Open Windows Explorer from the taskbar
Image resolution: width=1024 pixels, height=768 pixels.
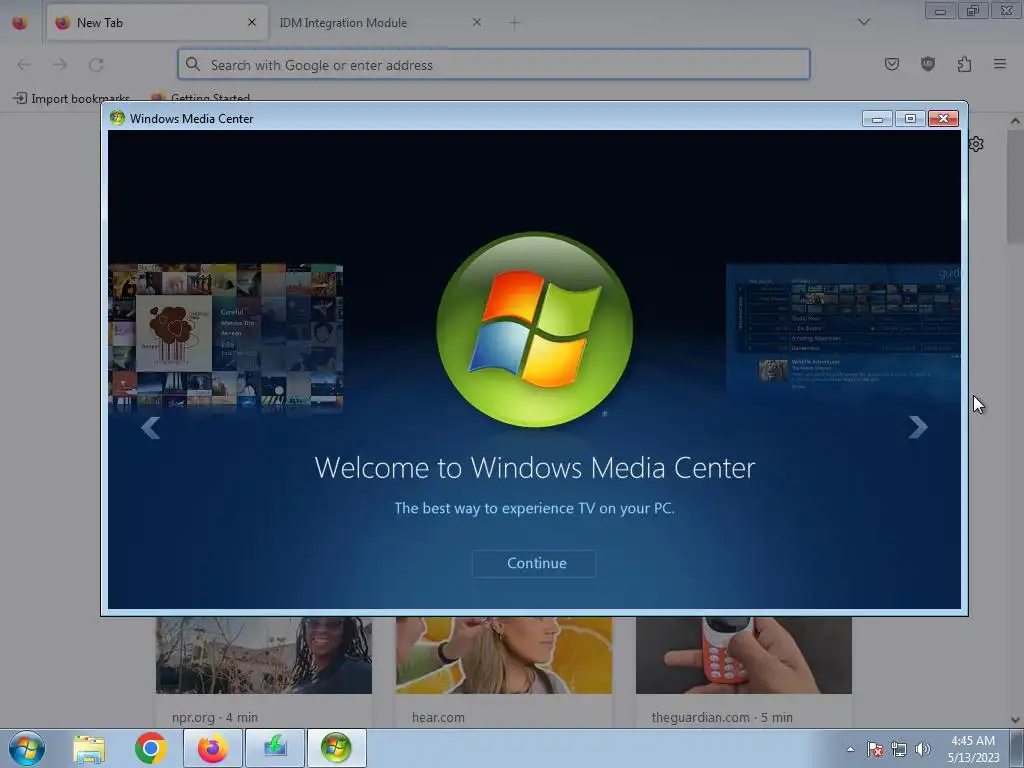(89, 748)
